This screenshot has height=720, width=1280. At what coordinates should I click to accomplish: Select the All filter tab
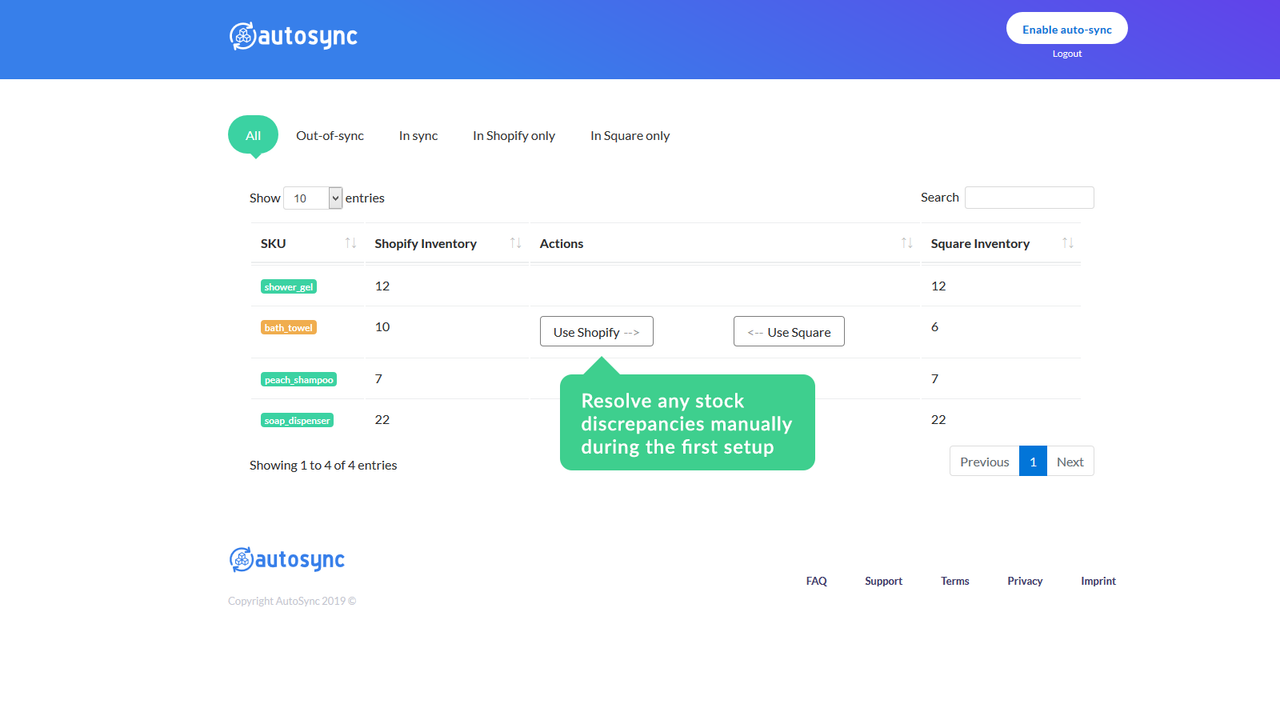pyautogui.click(x=252, y=134)
